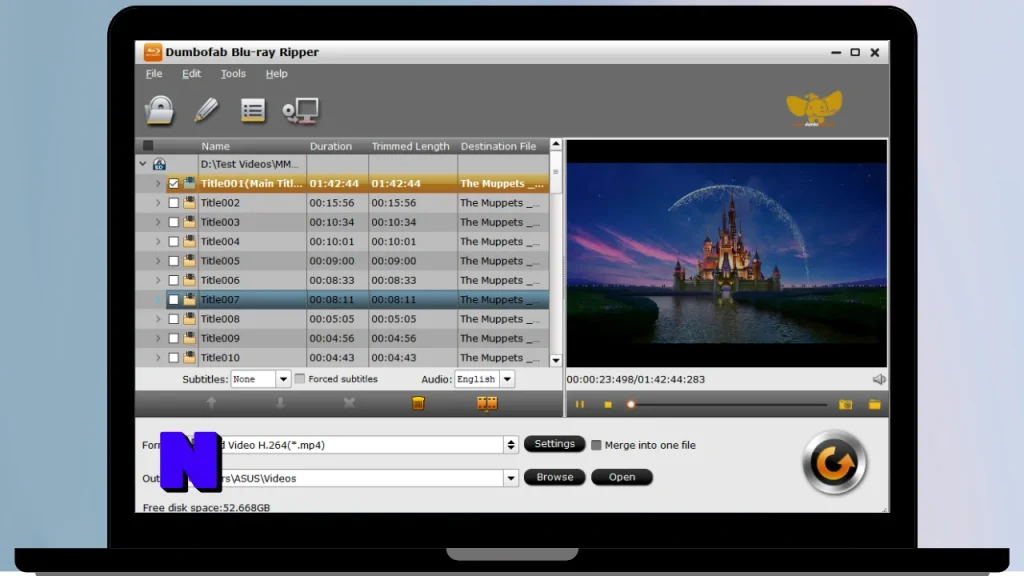
Task: Click the Settings button
Action: [554, 444]
